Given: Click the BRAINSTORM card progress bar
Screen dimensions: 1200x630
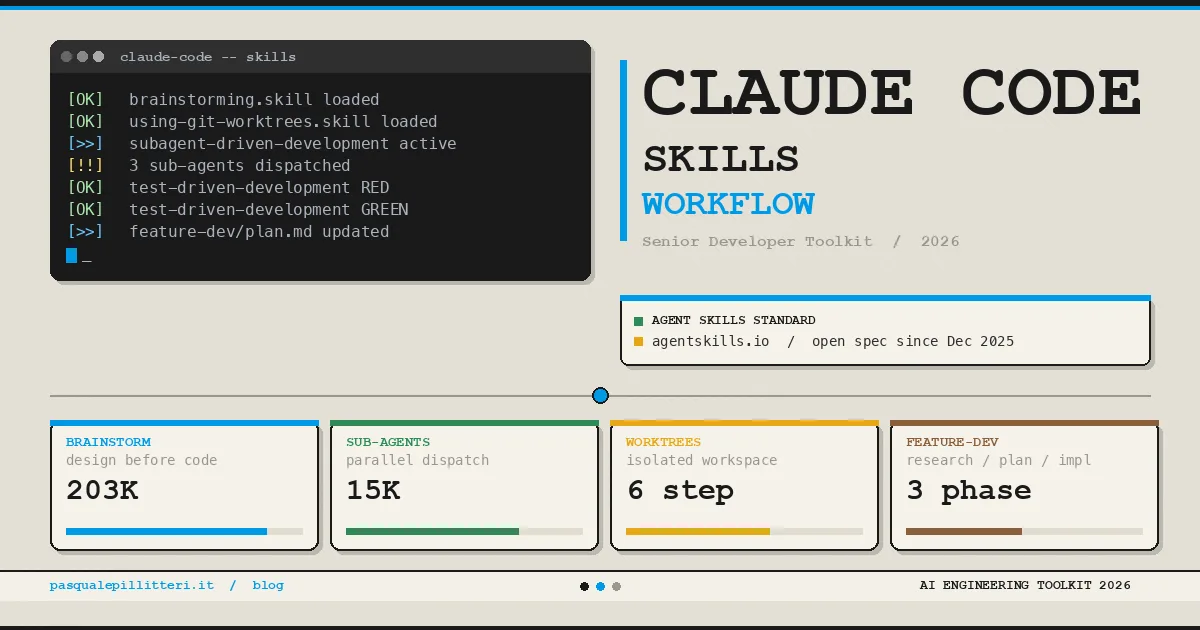Looking at the screenshot, I should pos(184,532).
